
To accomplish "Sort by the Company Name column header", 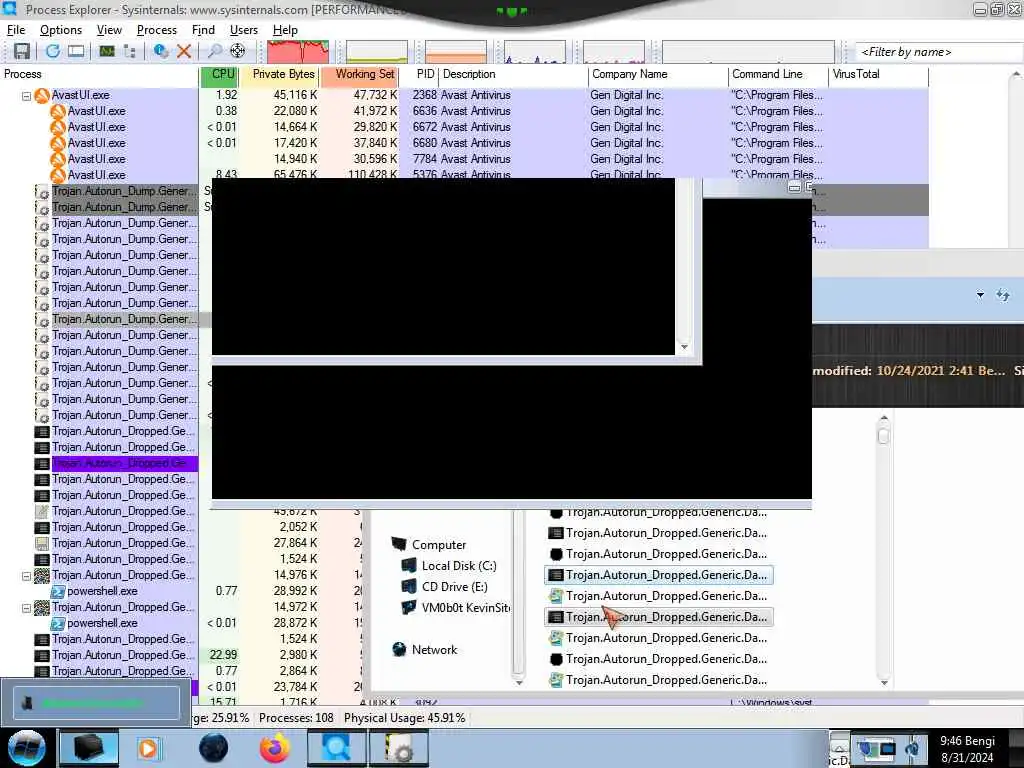I will [x=658, y=74].
